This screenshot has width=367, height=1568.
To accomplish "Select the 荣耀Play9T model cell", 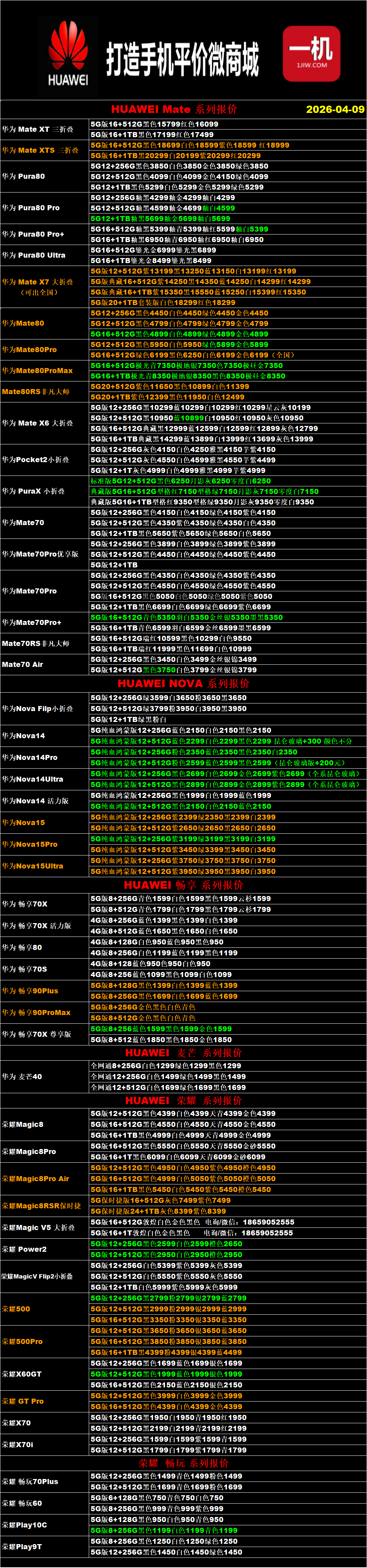I will 21,1546.
